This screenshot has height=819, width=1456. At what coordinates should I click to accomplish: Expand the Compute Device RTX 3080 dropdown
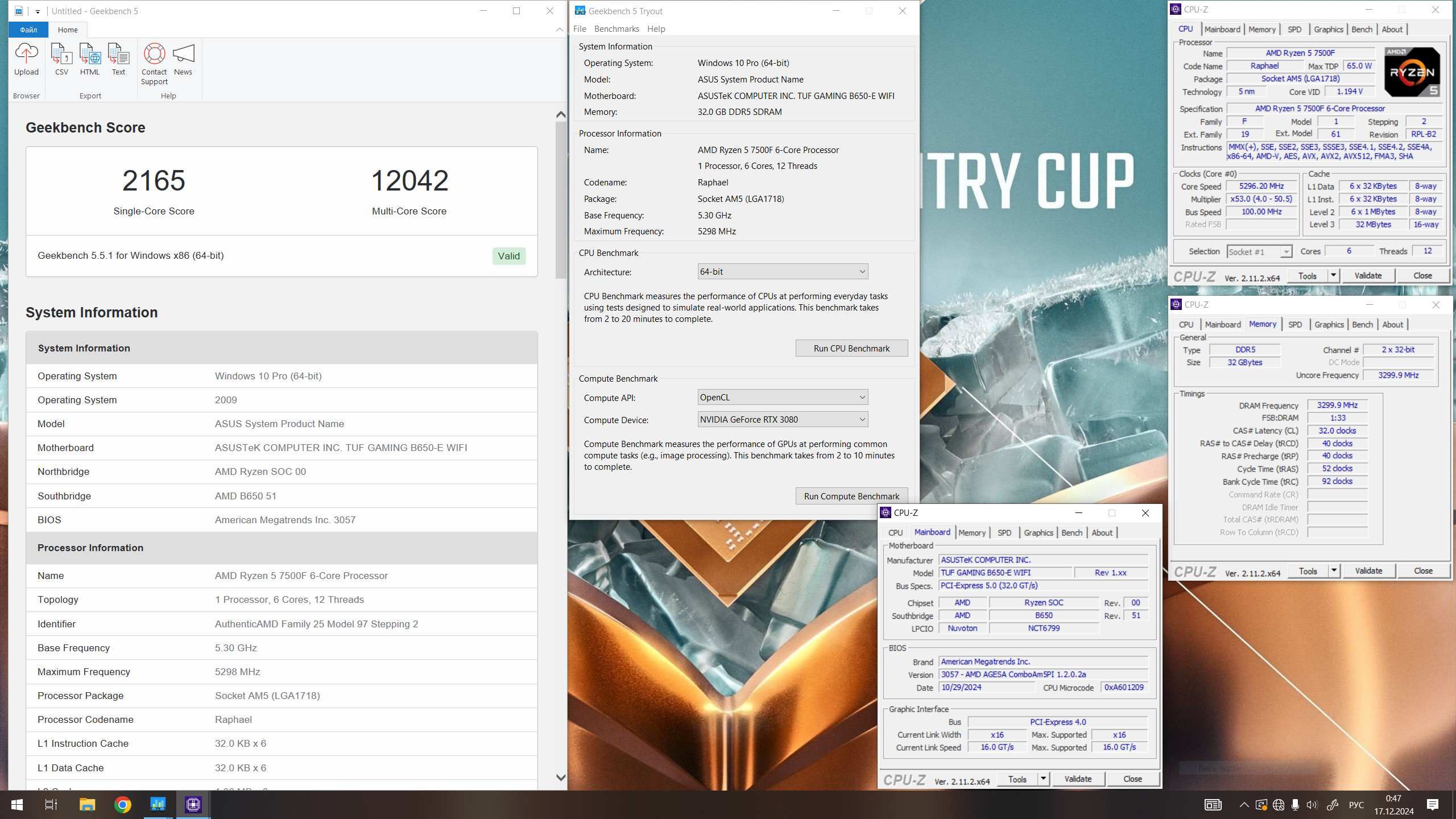[783, 419]
